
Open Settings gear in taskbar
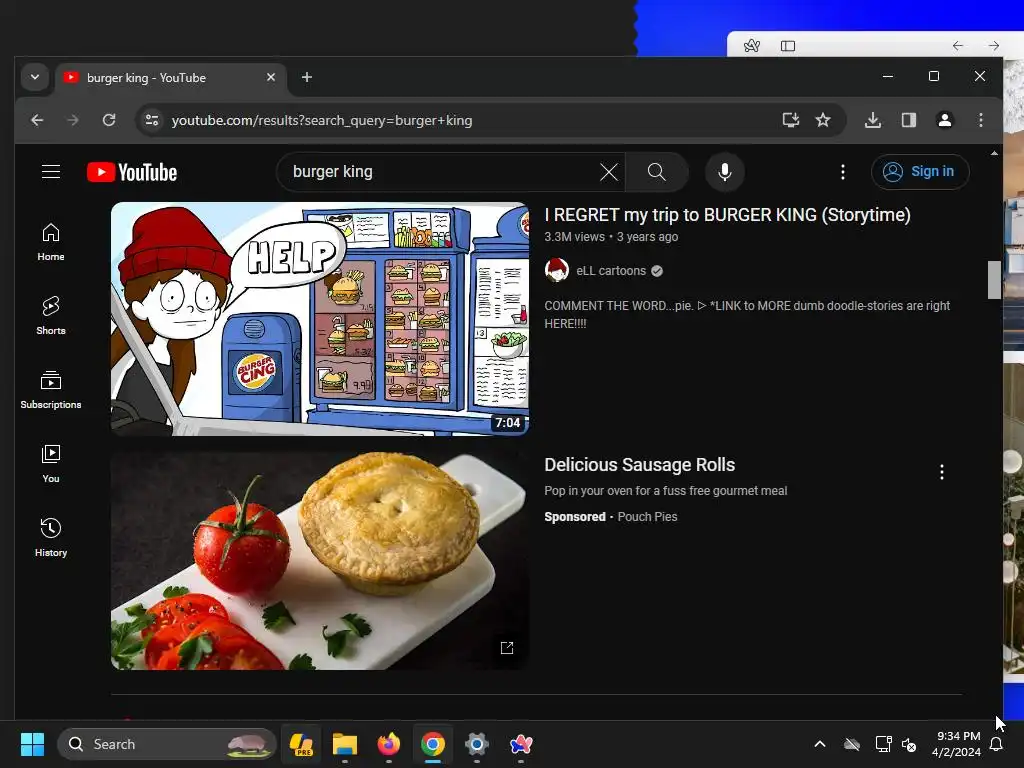click(x=477, y=744)
